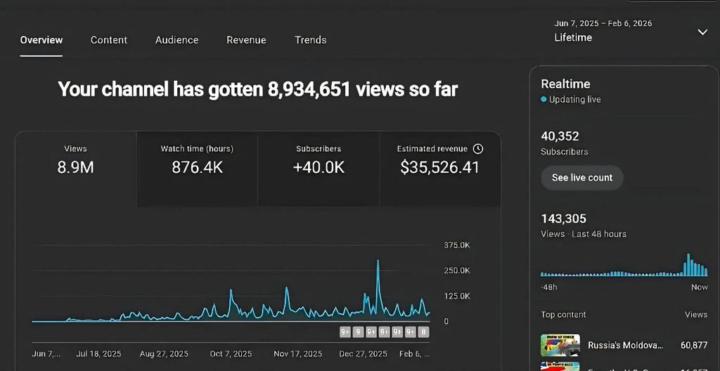The height and width of the screenshot is (371, 720).
Task: Click the 40,352 subscribers count
Action: 560,136
